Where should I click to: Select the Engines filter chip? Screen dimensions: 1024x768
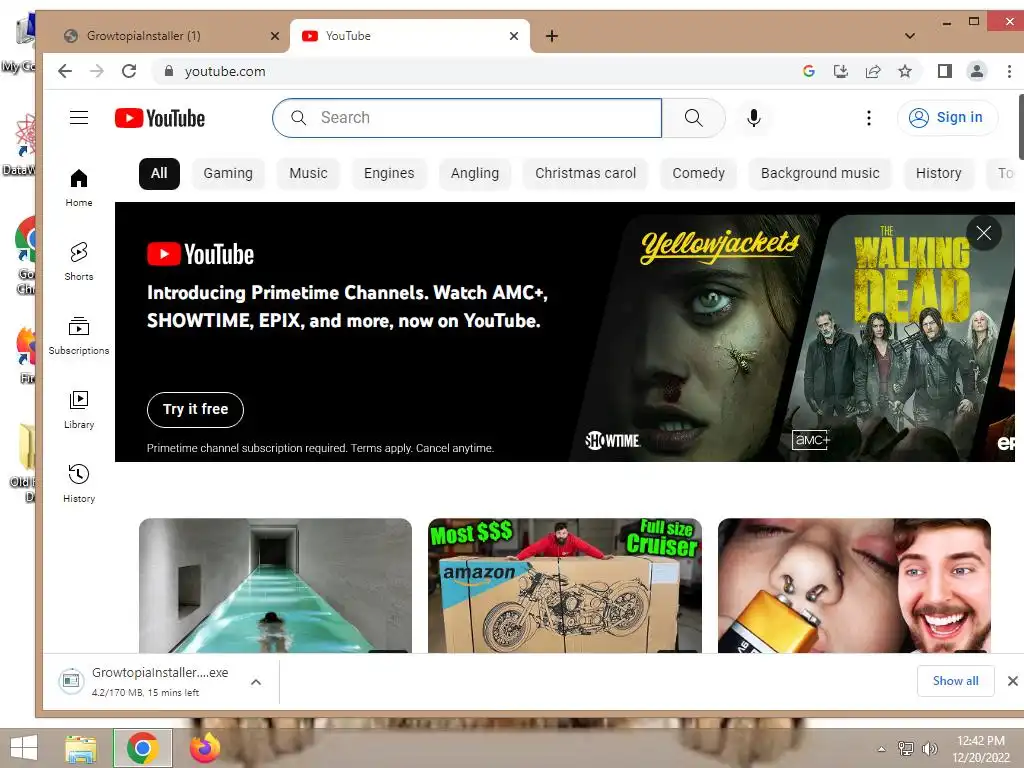coord(389,174)
